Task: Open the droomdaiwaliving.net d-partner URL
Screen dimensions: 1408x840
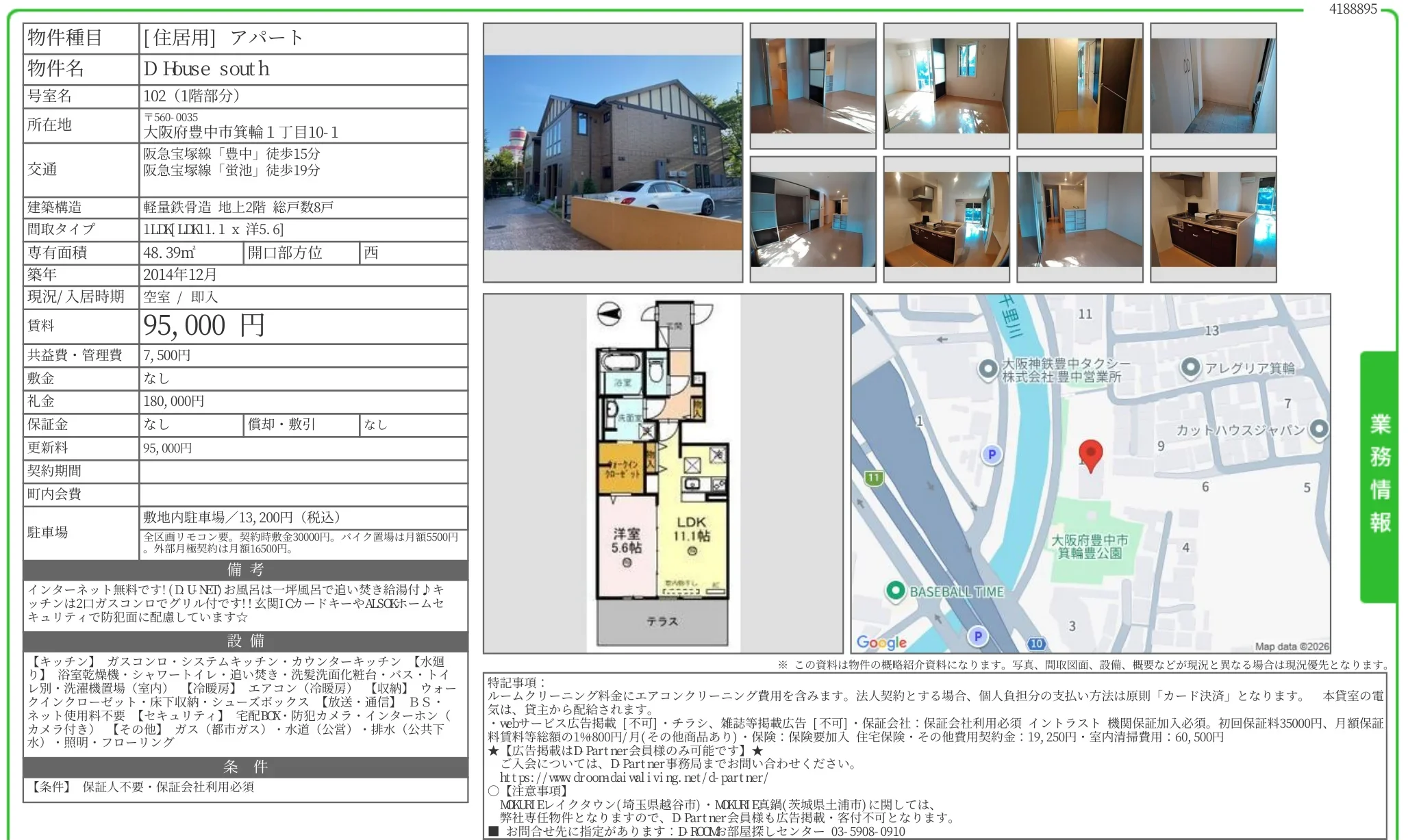Action: [x=634, y=778]
